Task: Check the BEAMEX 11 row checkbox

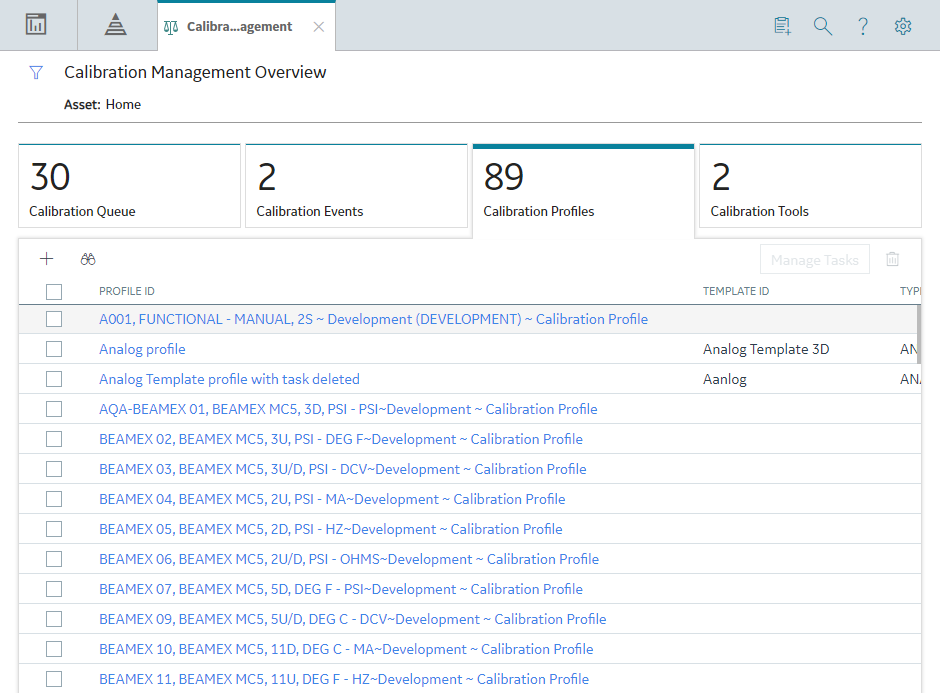Action: [54, 679]
